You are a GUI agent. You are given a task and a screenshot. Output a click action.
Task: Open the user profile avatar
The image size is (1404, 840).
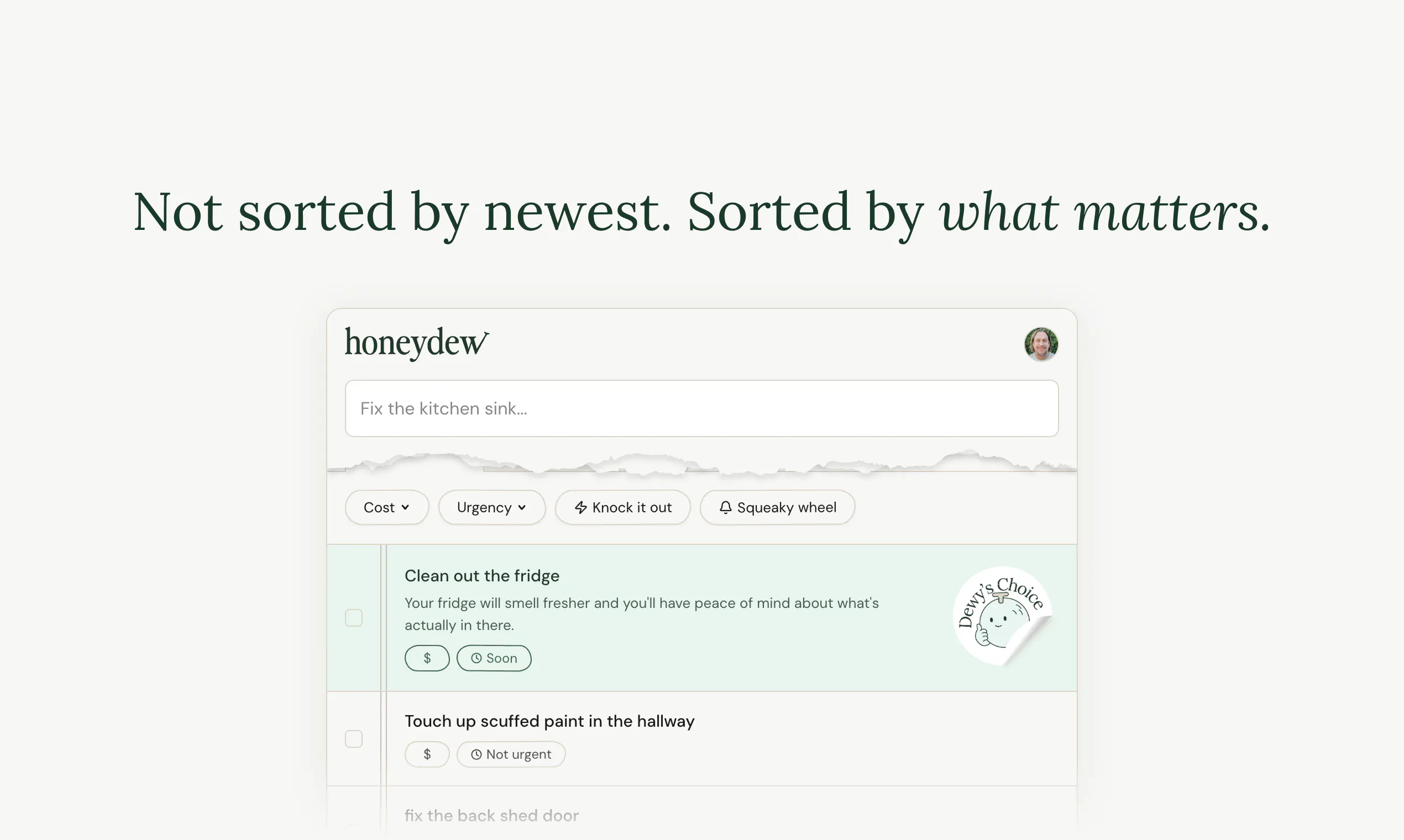point(1041,344)
